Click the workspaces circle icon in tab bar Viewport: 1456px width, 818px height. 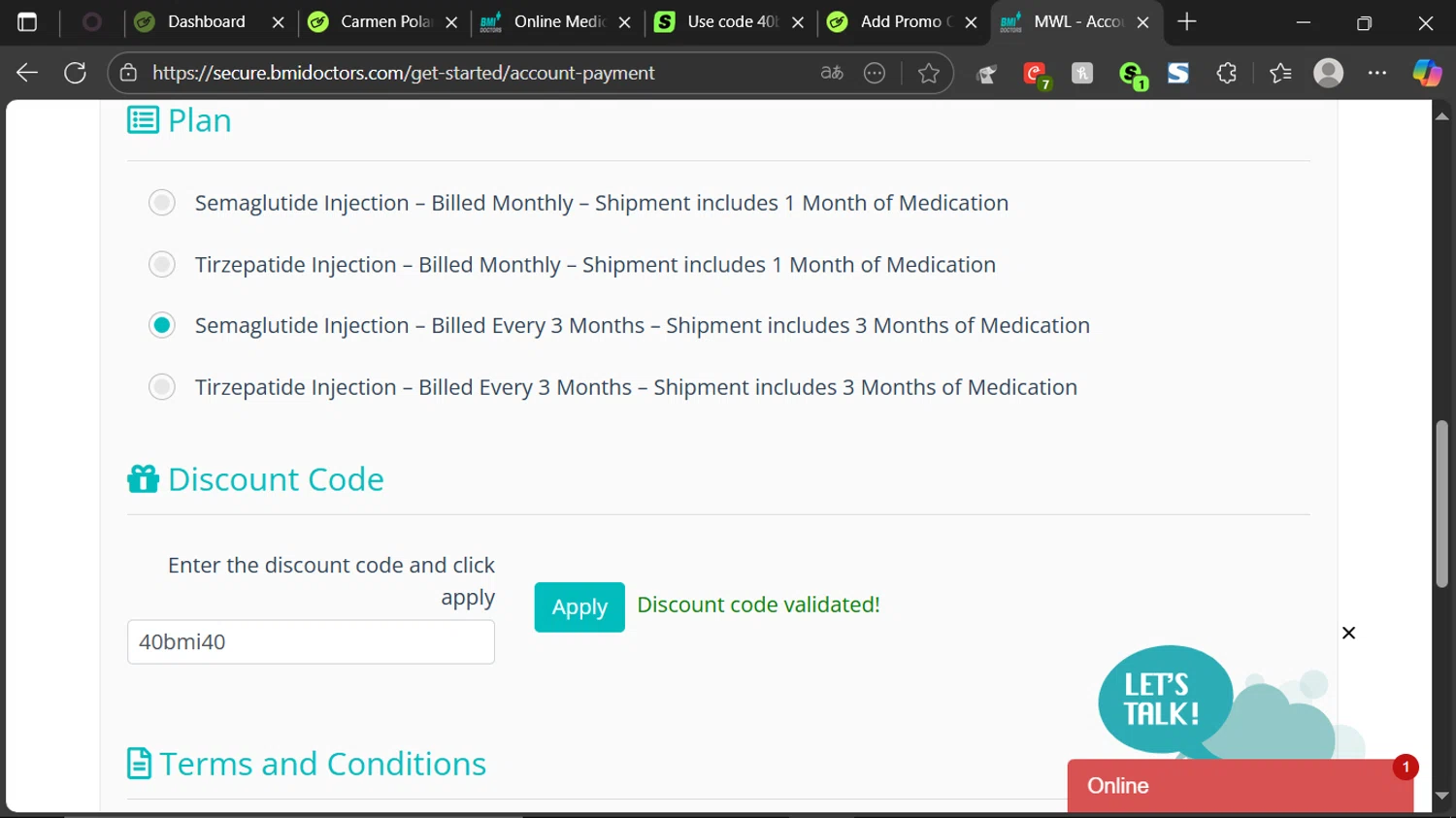(x=92, y=21)
